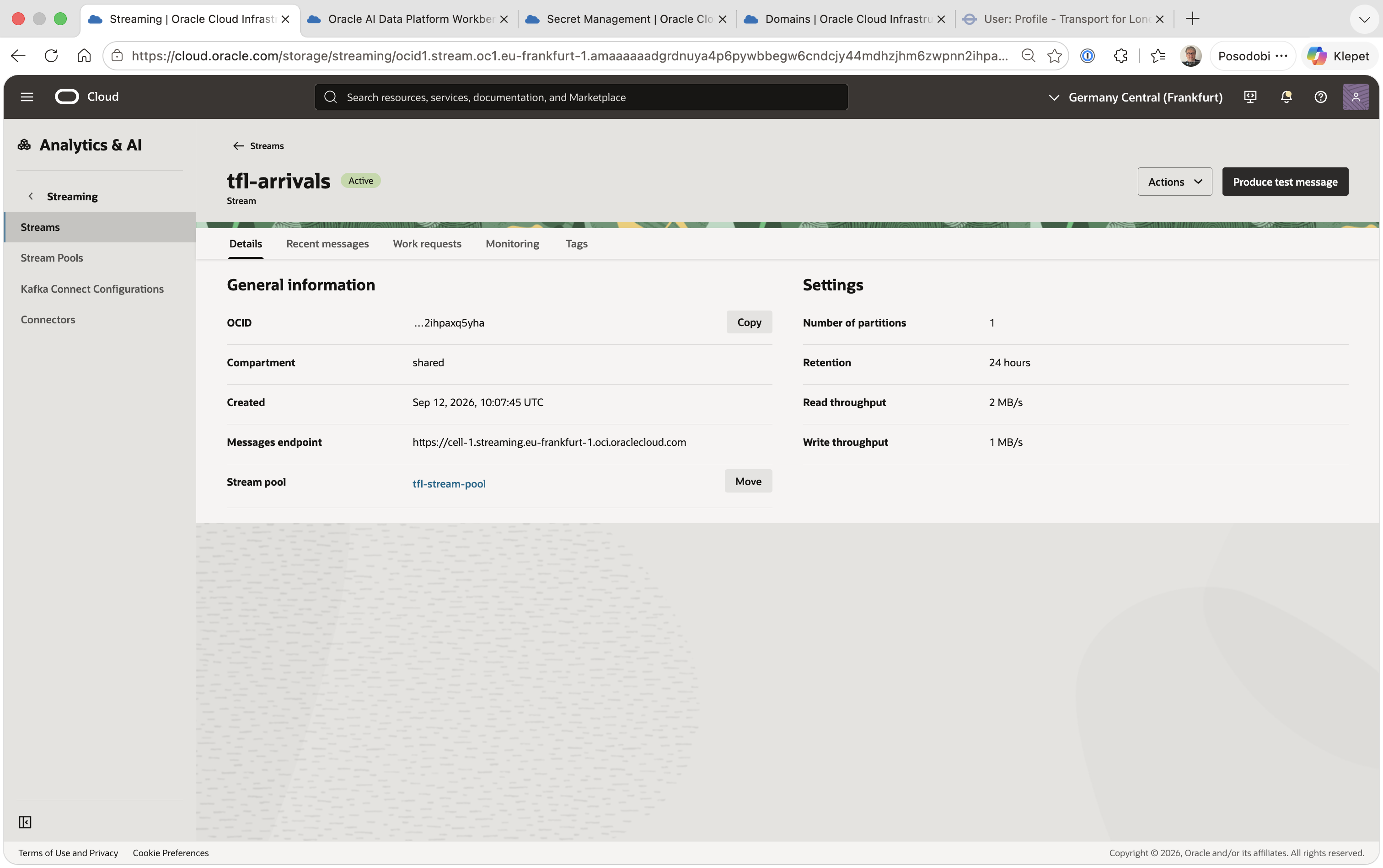Screen dimensions: 1383x868
Task: Open the zoom magnifier in address bar
Action: (1028, 56)
